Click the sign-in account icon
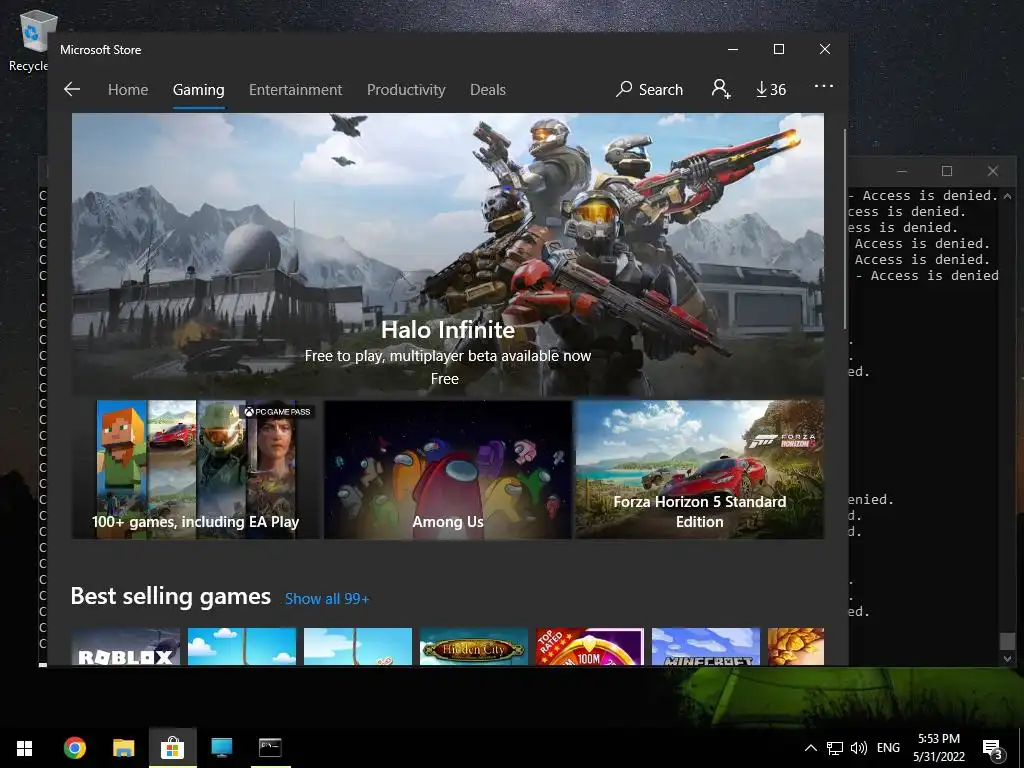This screenshot has width=1024, height=768. pyautogui.click(x=720, y=89)
